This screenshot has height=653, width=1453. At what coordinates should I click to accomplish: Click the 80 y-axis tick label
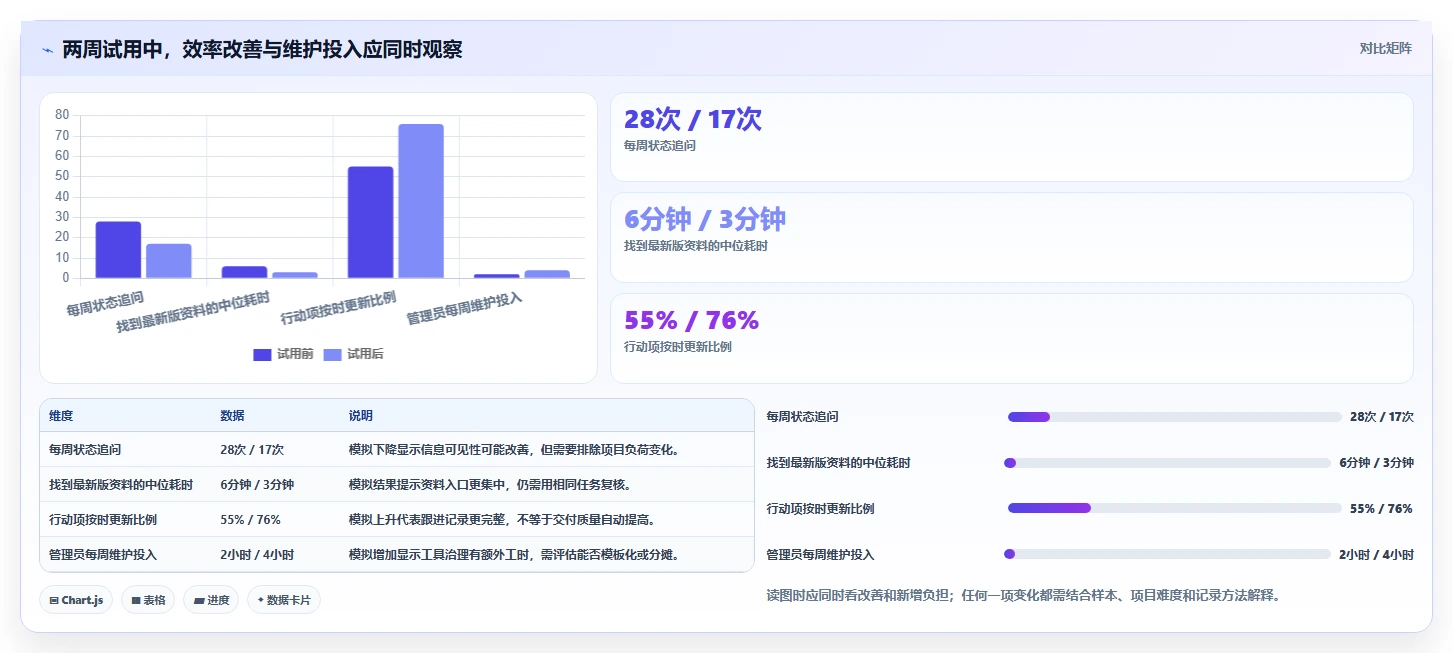pyautogui.click(x=62, y=114)
